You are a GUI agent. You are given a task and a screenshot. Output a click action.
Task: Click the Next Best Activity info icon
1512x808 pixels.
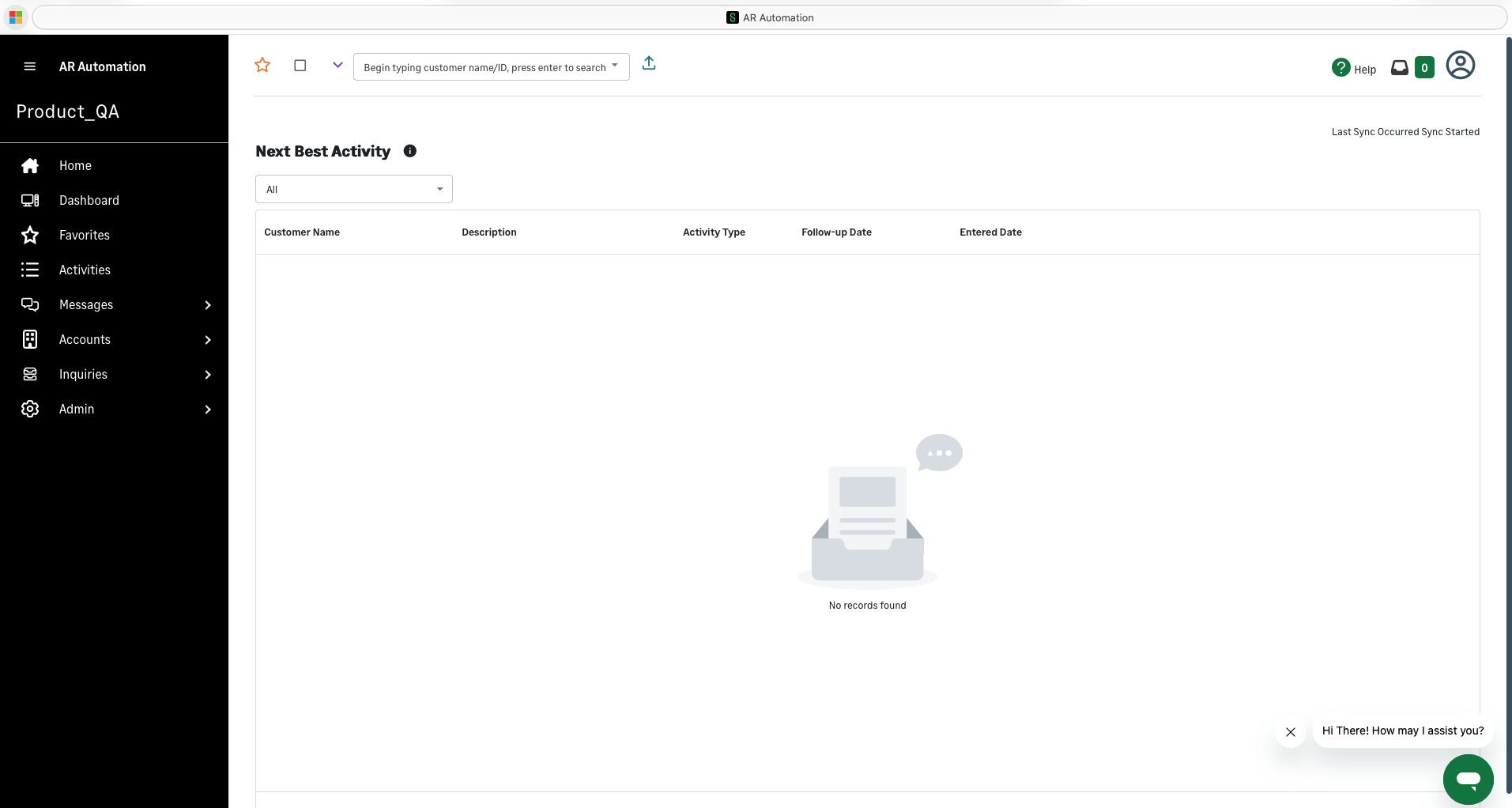(x=410, y=151)
